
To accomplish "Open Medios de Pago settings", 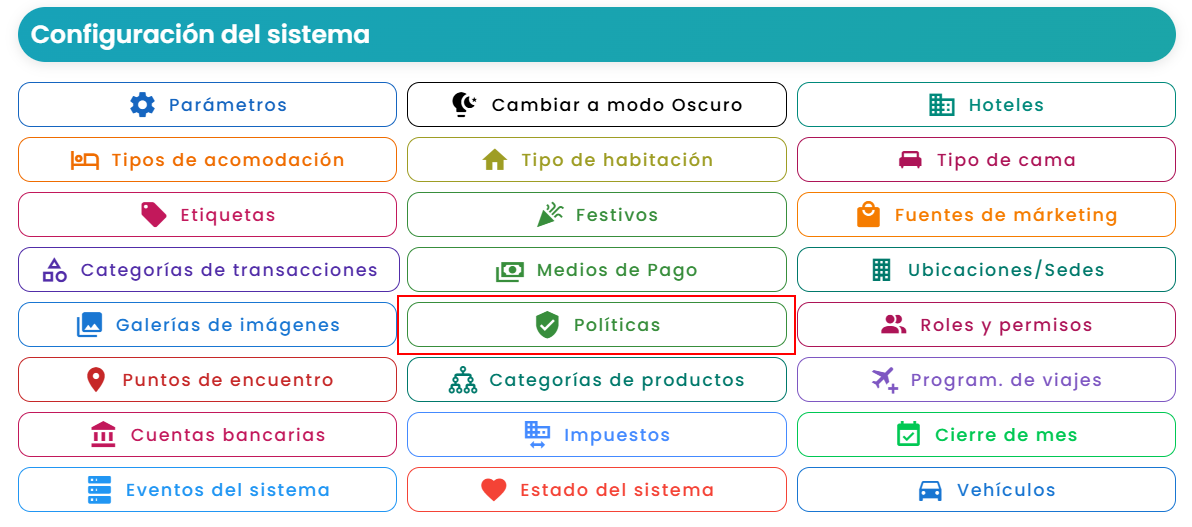I will (x=597, y=269).
